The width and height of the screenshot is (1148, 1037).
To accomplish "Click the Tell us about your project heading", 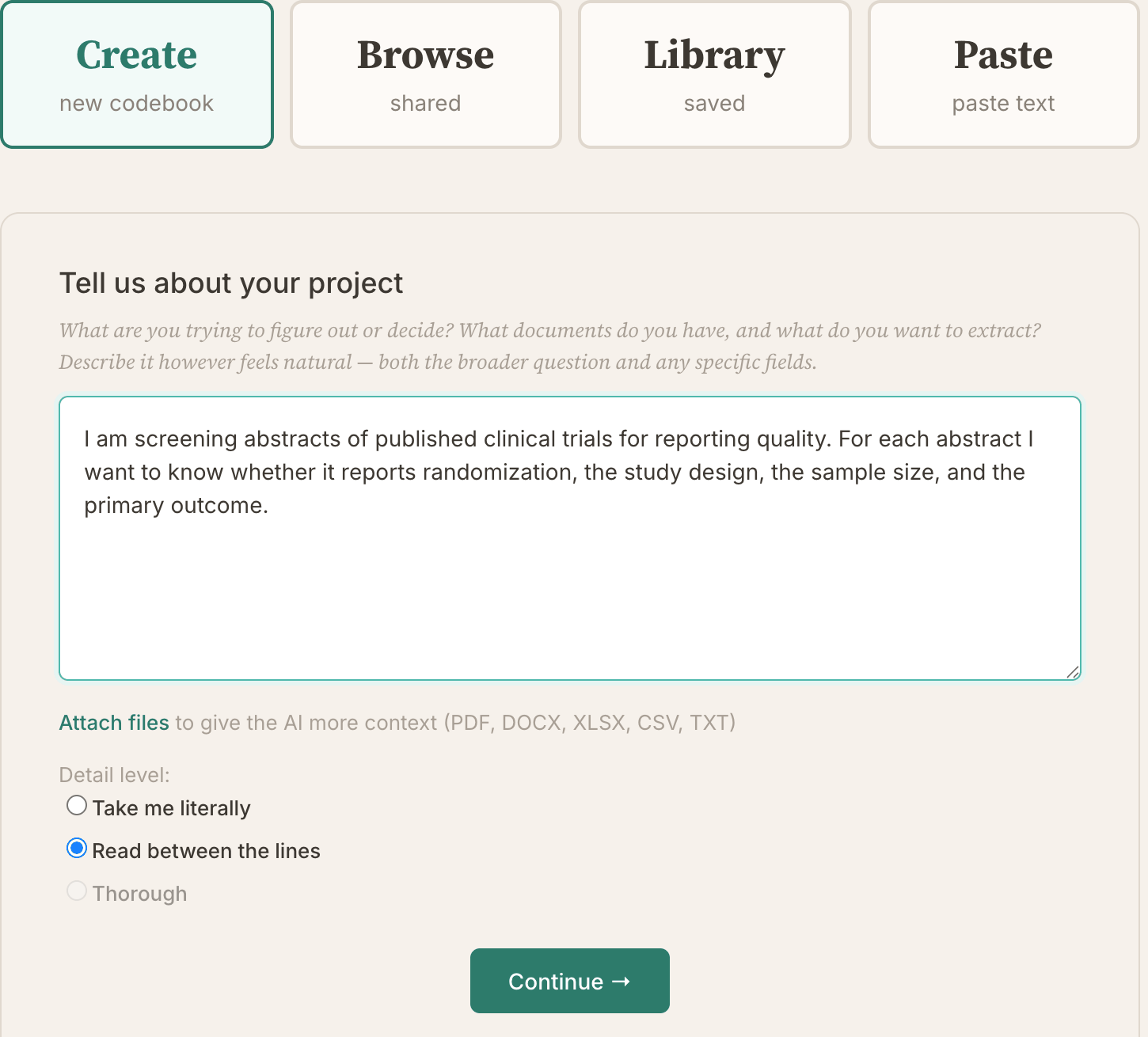I will pos(231,283).
